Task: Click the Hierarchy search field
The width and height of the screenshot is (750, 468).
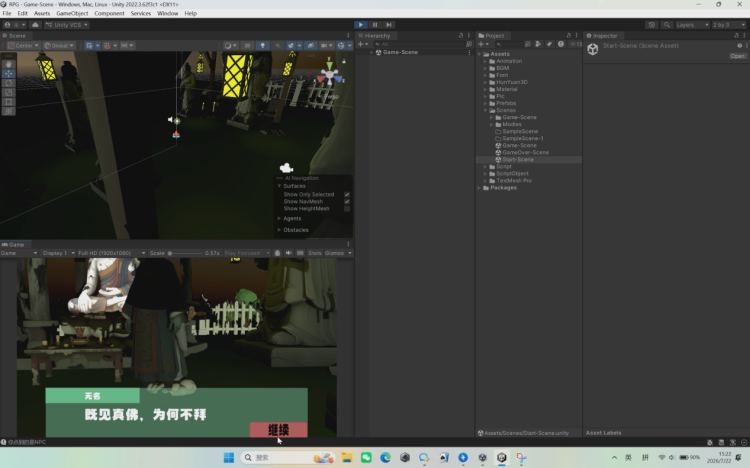Action: click(420, 44)
